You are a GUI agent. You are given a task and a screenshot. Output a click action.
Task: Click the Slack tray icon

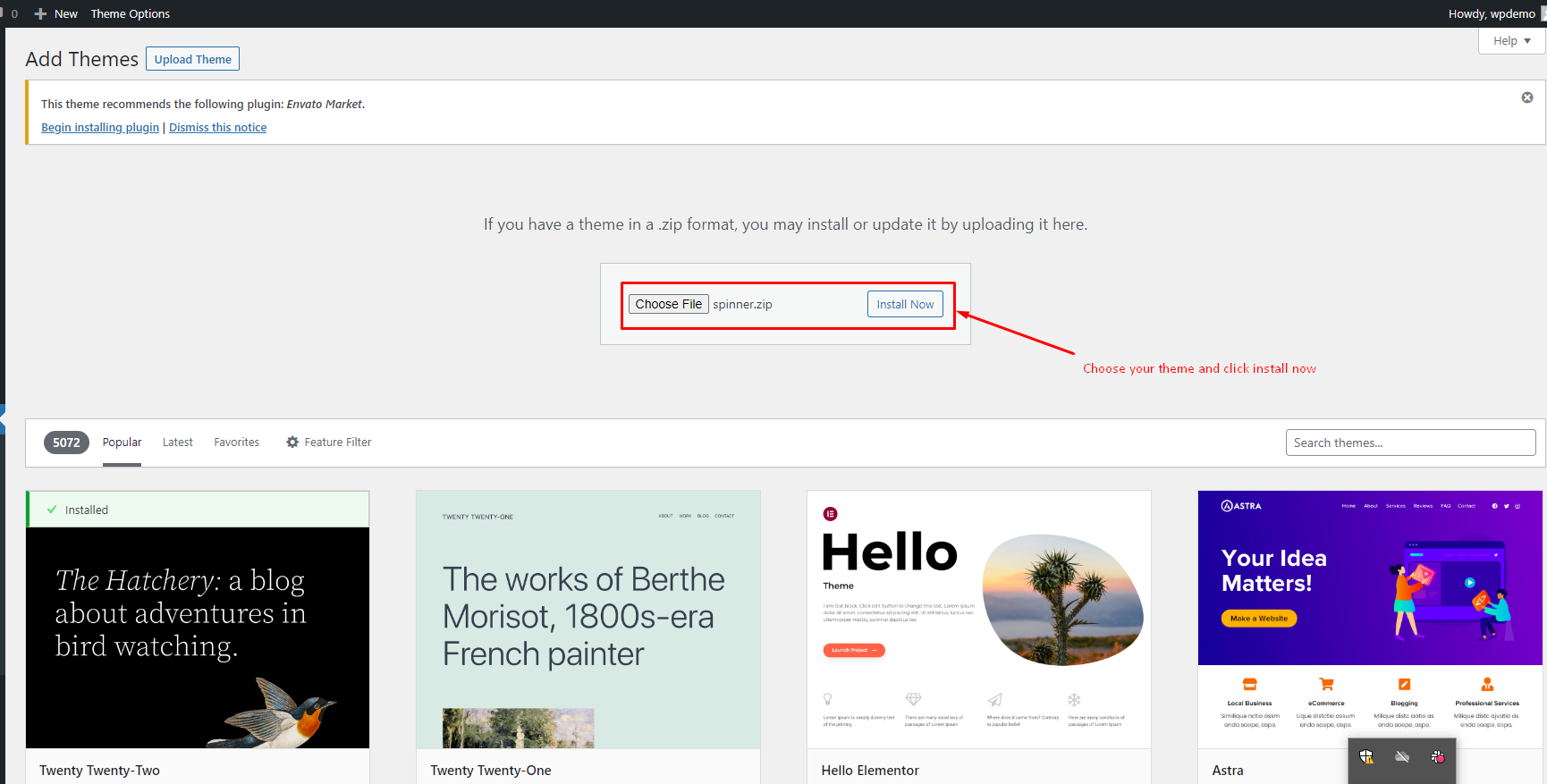(1438, 757)
